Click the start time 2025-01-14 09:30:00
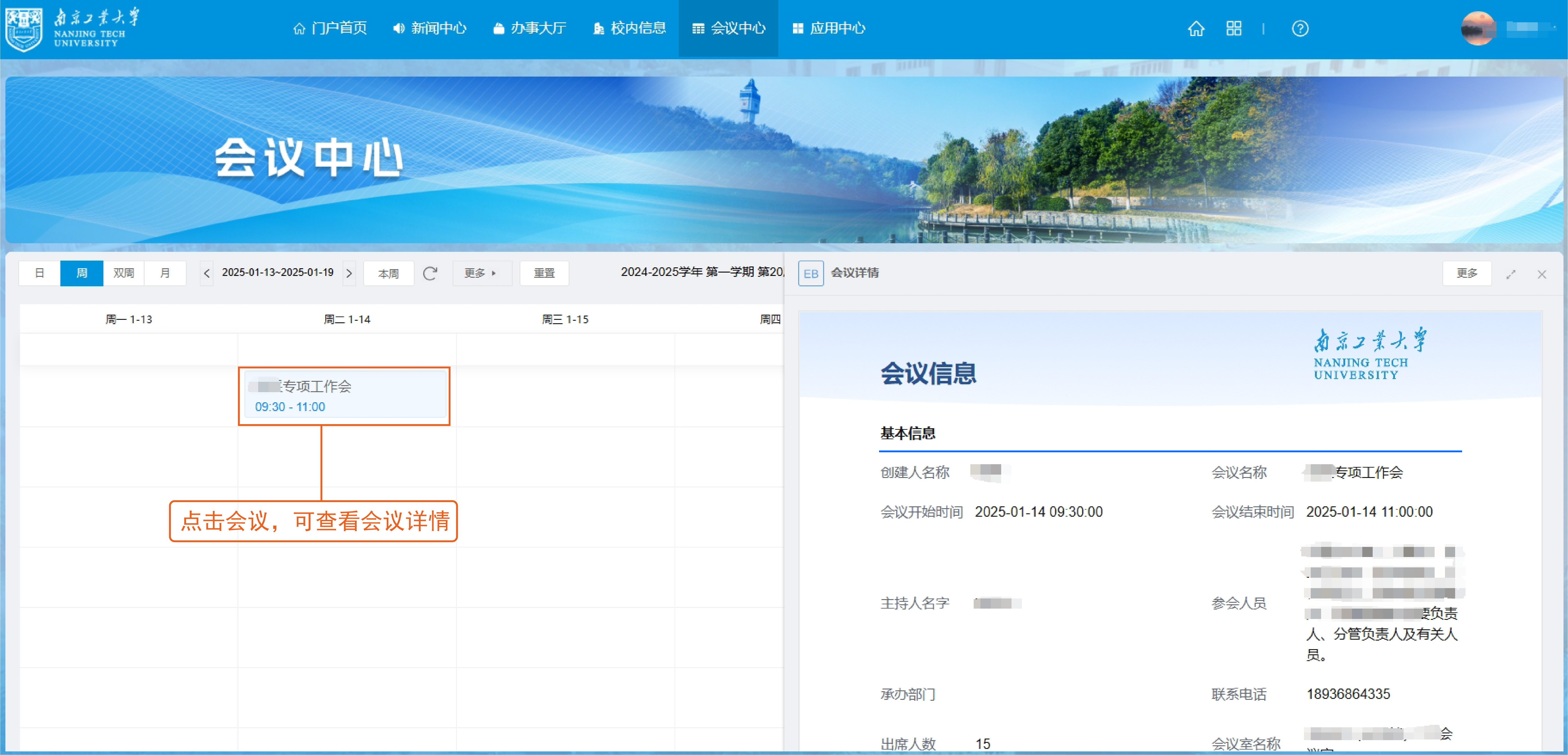 point(1038,512)
